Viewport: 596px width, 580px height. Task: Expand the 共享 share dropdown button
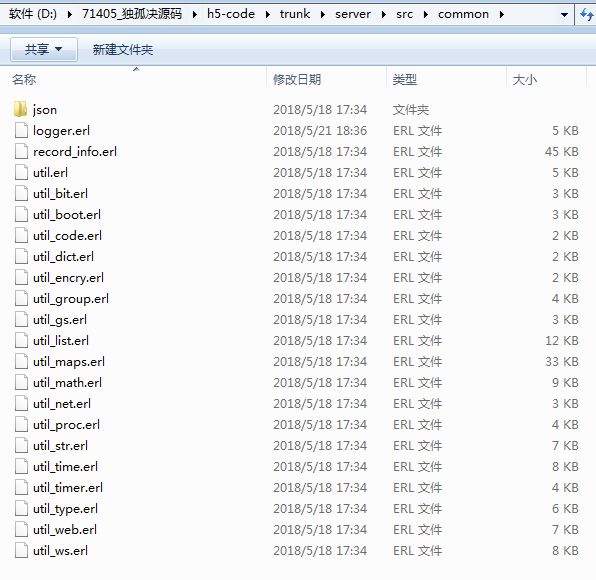pyautogui.click(x=44, y=49)
